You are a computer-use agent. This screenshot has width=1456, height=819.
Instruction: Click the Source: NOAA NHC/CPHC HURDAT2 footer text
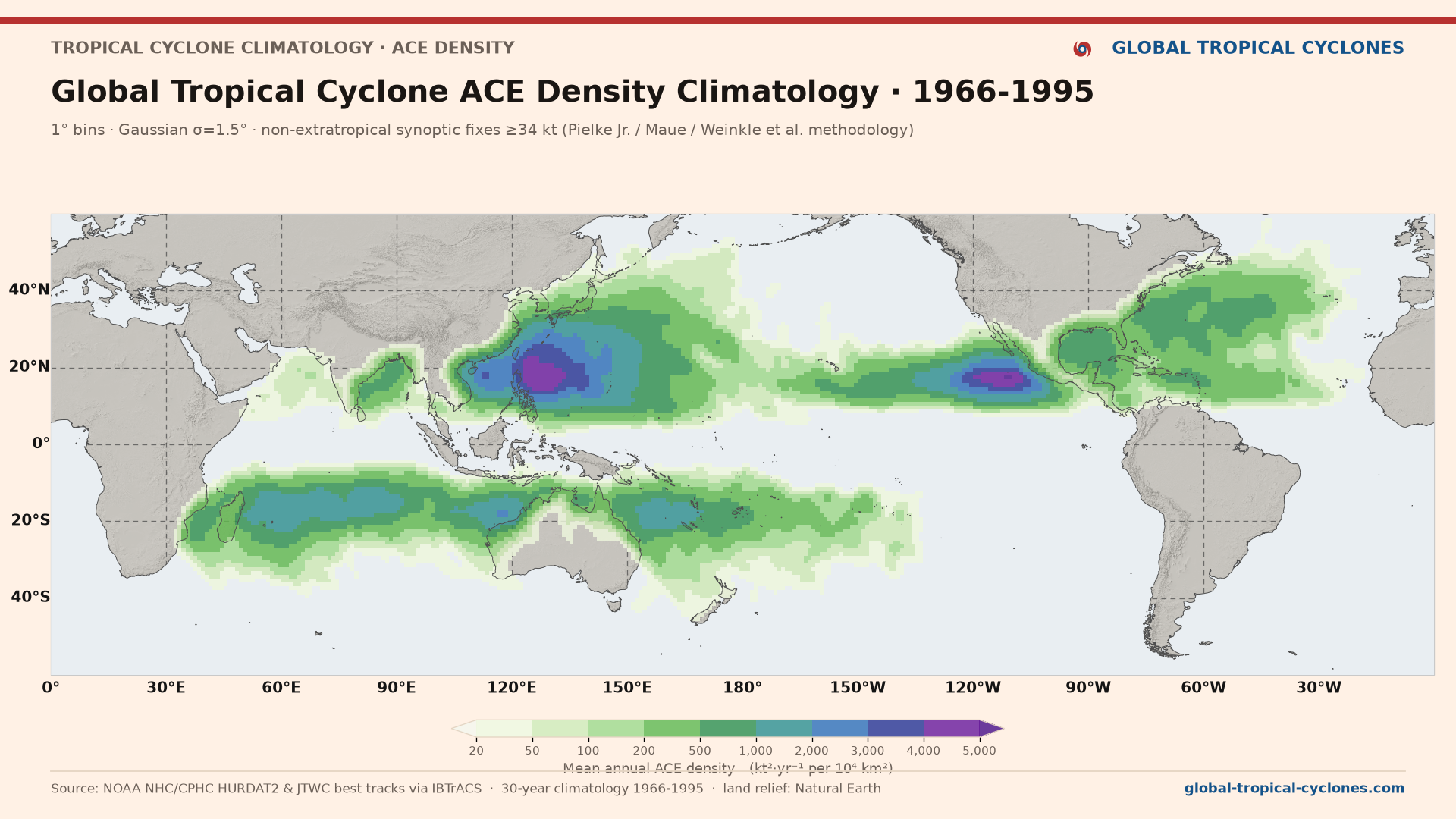pos(466,789)
